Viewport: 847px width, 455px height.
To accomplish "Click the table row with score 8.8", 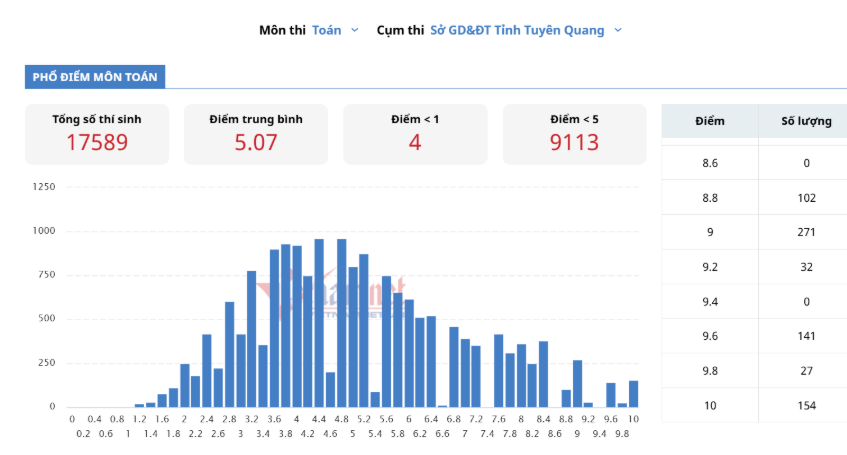I will click(754, 198).
